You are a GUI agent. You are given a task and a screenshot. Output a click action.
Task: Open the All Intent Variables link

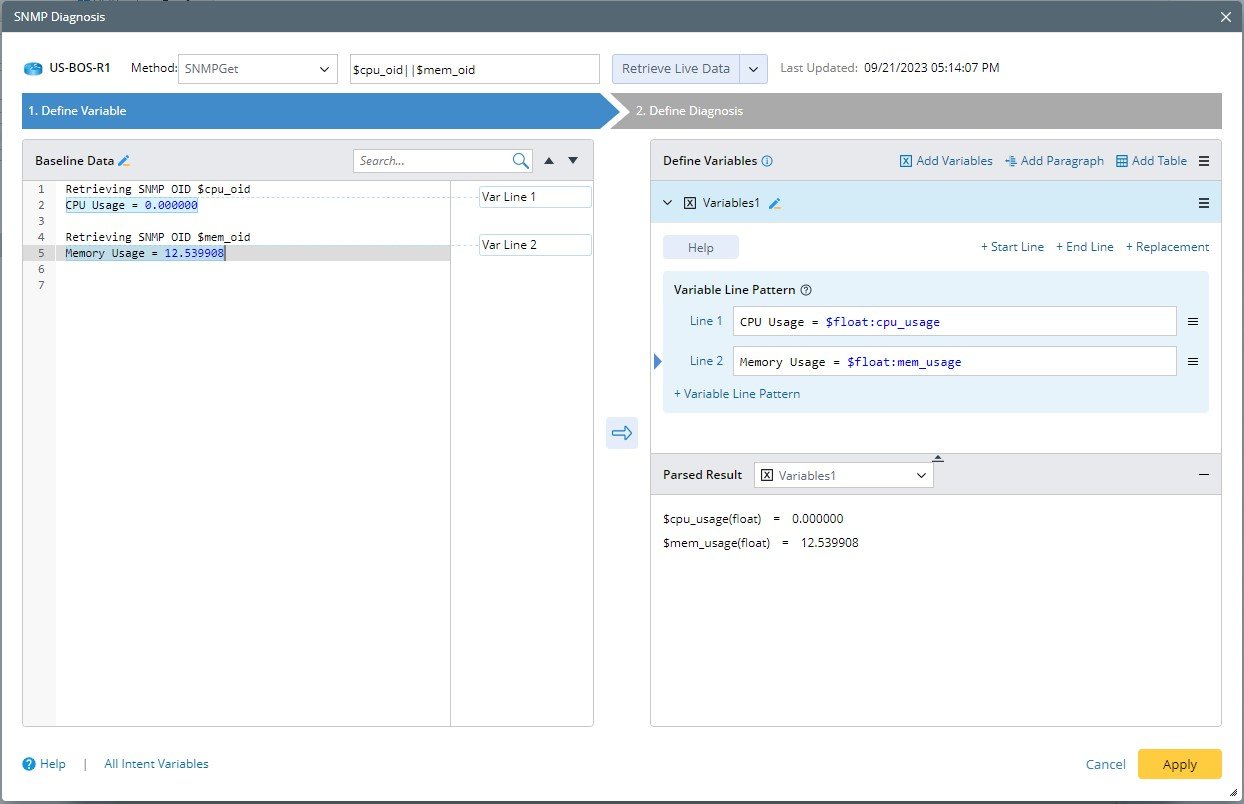(x=156, y=764)
